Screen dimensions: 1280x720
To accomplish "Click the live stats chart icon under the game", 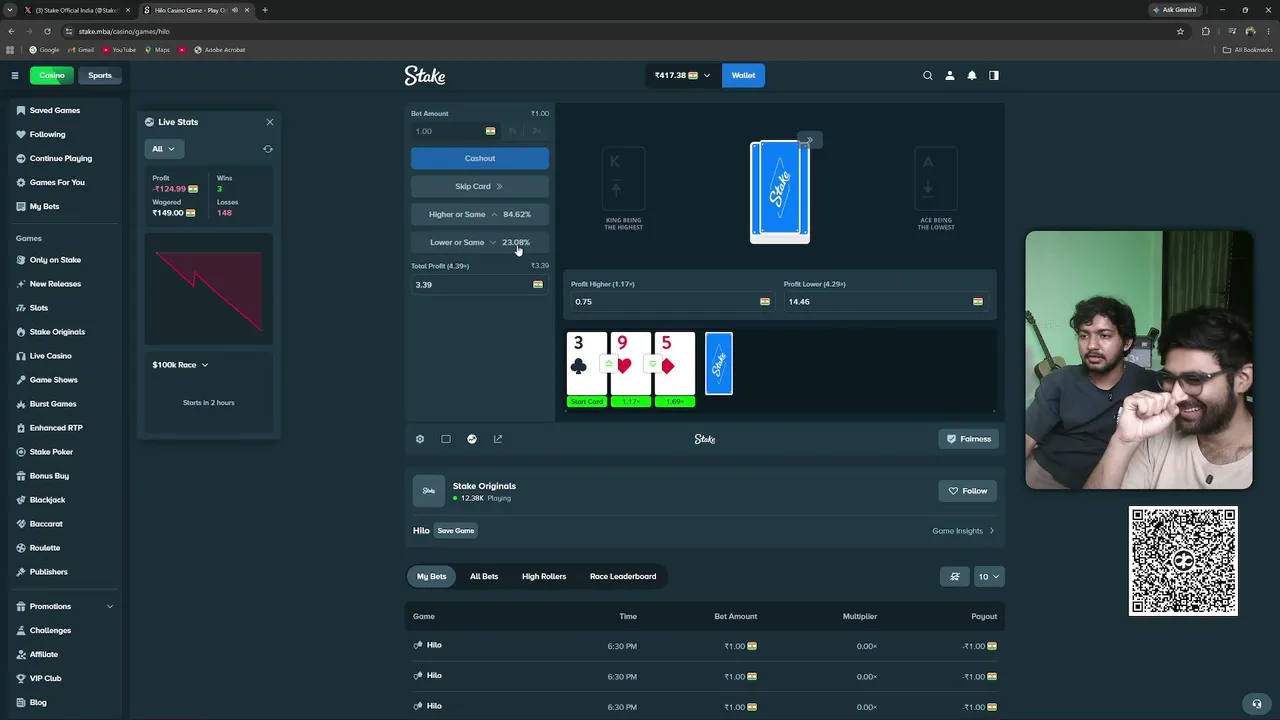I will point(472,439).
